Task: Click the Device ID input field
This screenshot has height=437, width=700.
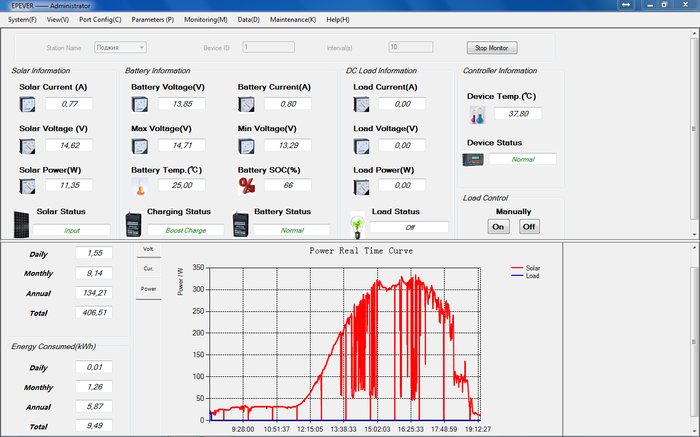Action: (x=267, y=47)
